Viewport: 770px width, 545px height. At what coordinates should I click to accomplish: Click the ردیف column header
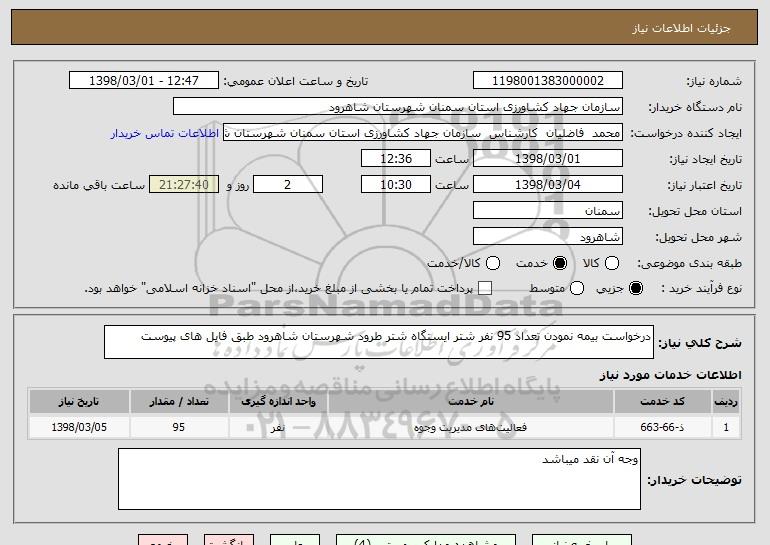pyautogui.click(x=726, y=402)
